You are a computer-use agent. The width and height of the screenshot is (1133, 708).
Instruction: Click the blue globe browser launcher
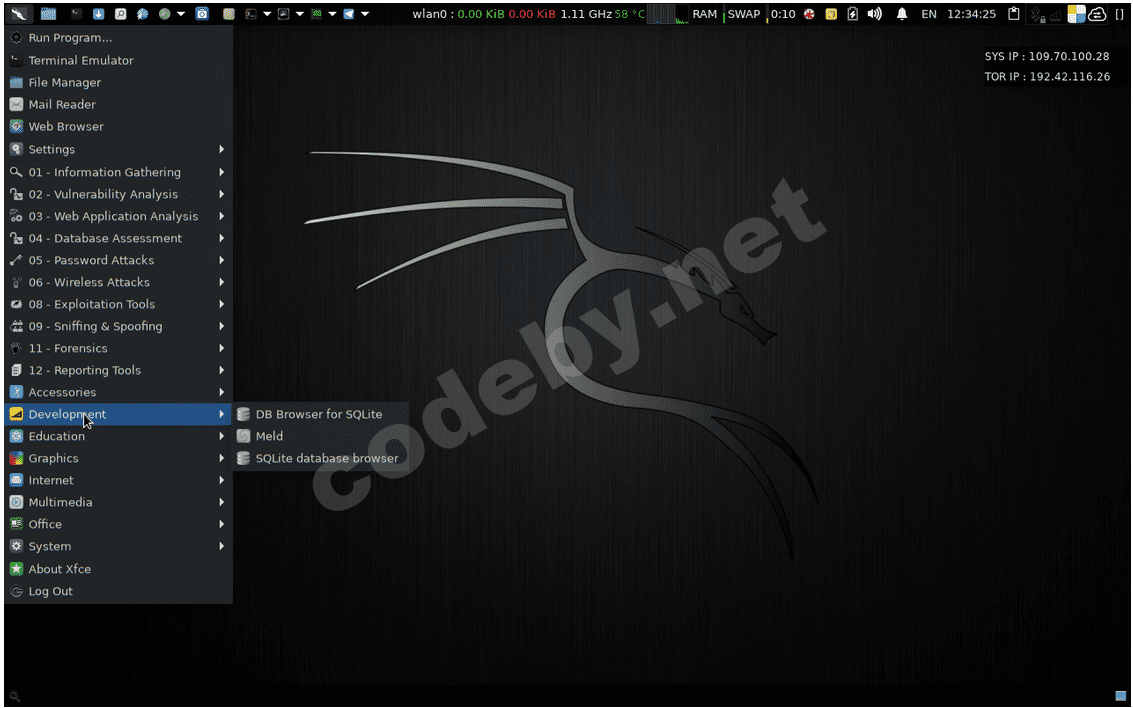click(142, 14)
